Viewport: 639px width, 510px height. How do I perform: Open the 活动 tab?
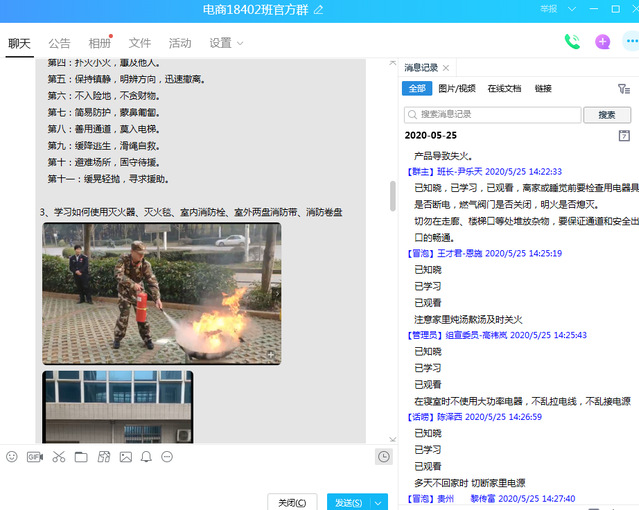180,43
